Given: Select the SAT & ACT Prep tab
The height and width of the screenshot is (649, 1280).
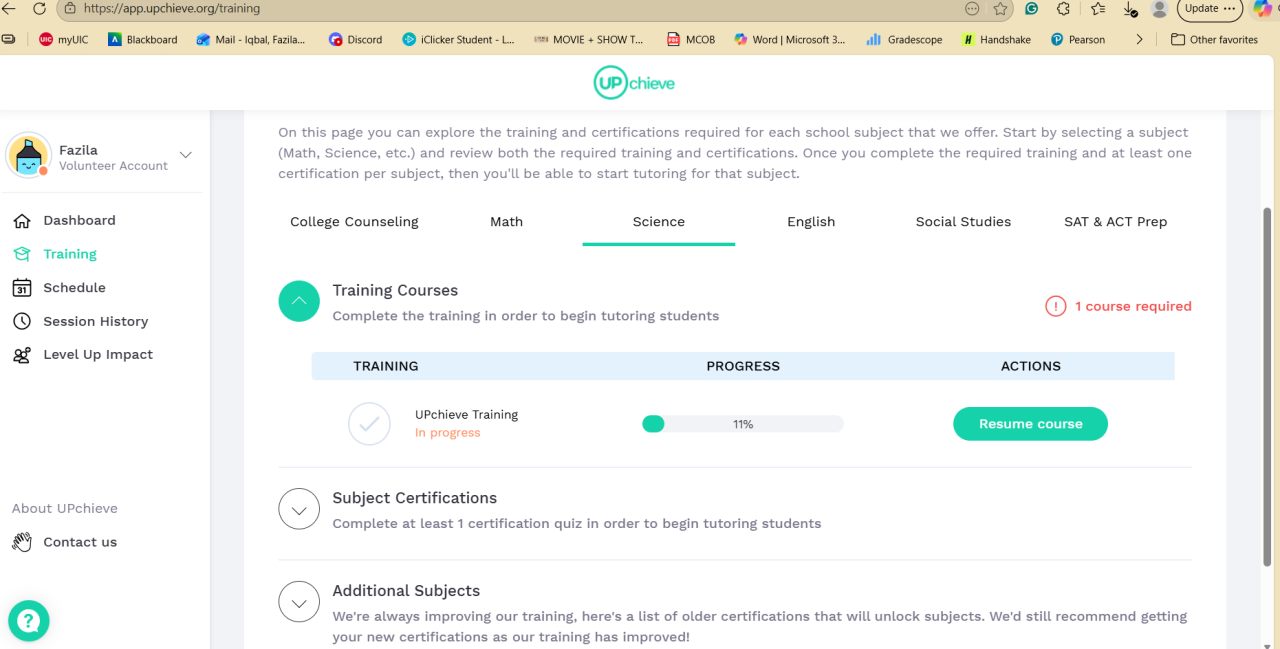Looking at the screenshot, I should [1115, 222].
